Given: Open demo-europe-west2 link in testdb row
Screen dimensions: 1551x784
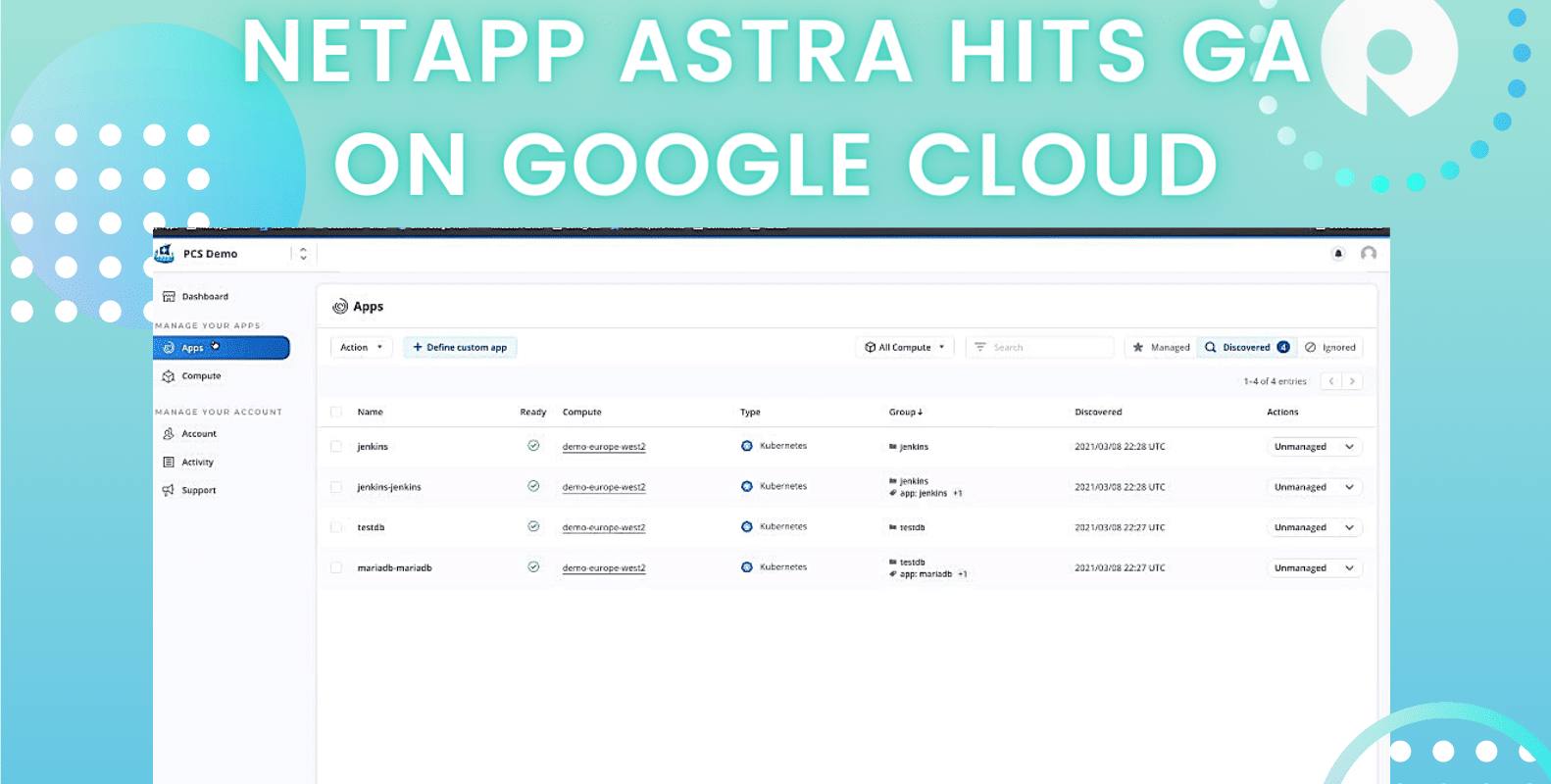Looking at the screenshot, I should (604, 527).
